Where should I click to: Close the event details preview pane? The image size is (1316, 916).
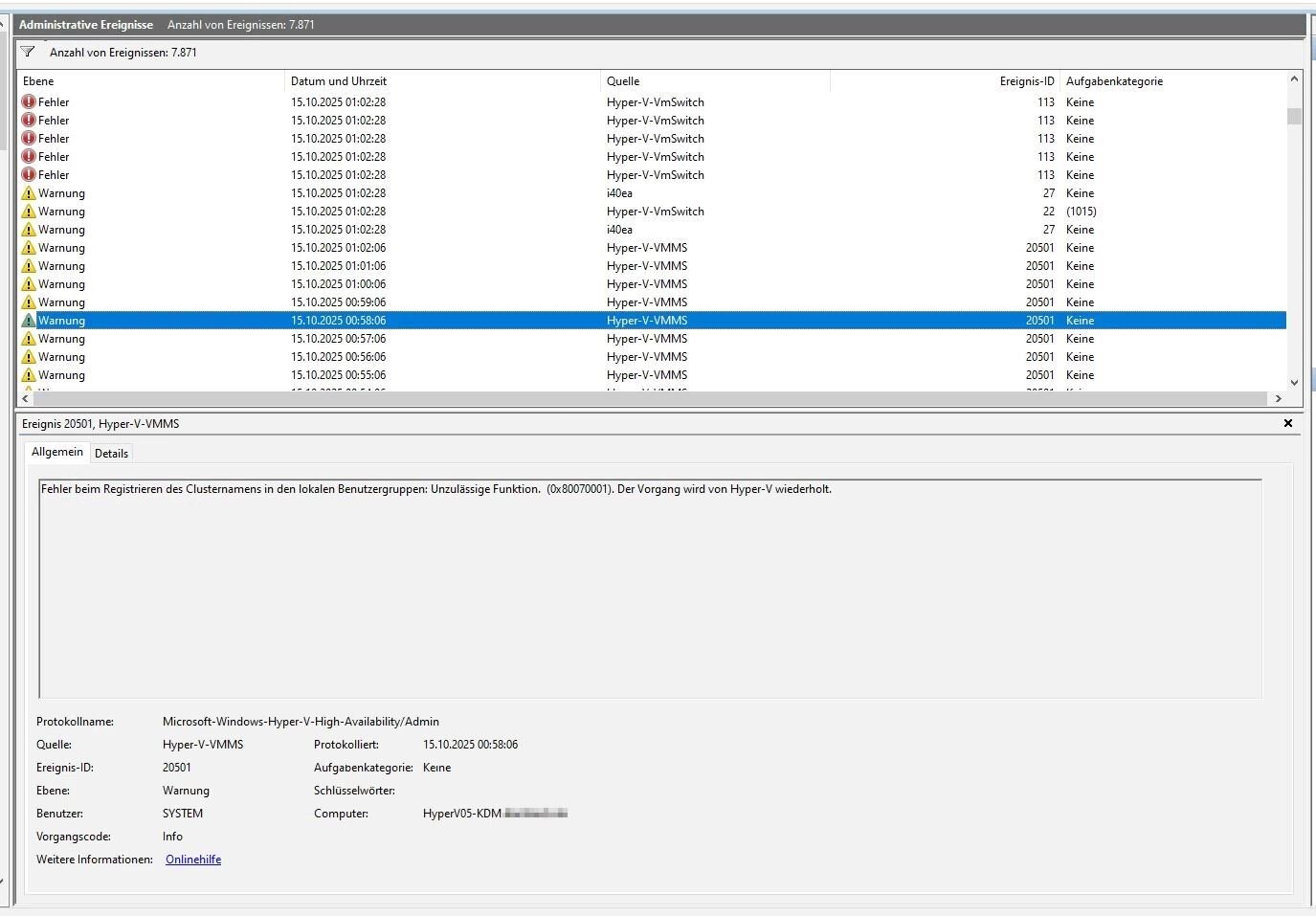click(1287, 423)
